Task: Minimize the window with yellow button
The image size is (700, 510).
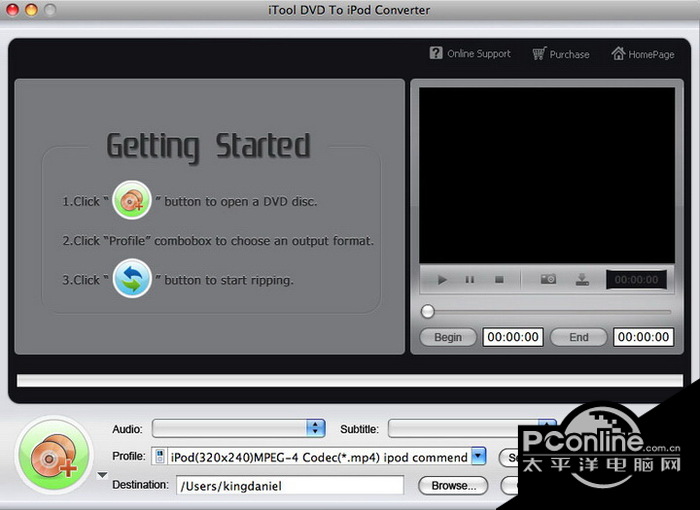Action: (31, 9)
